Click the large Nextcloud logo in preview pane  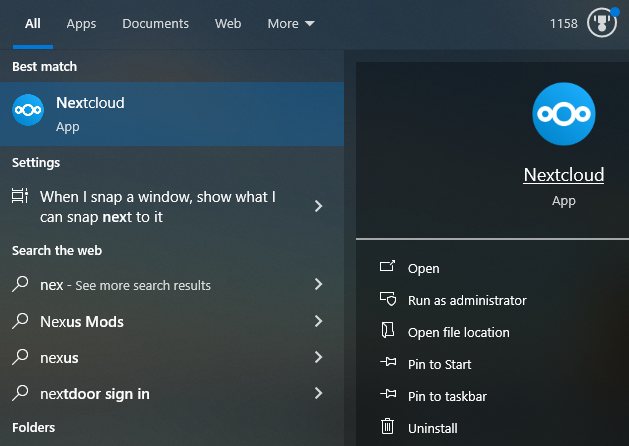pos(564,114)
